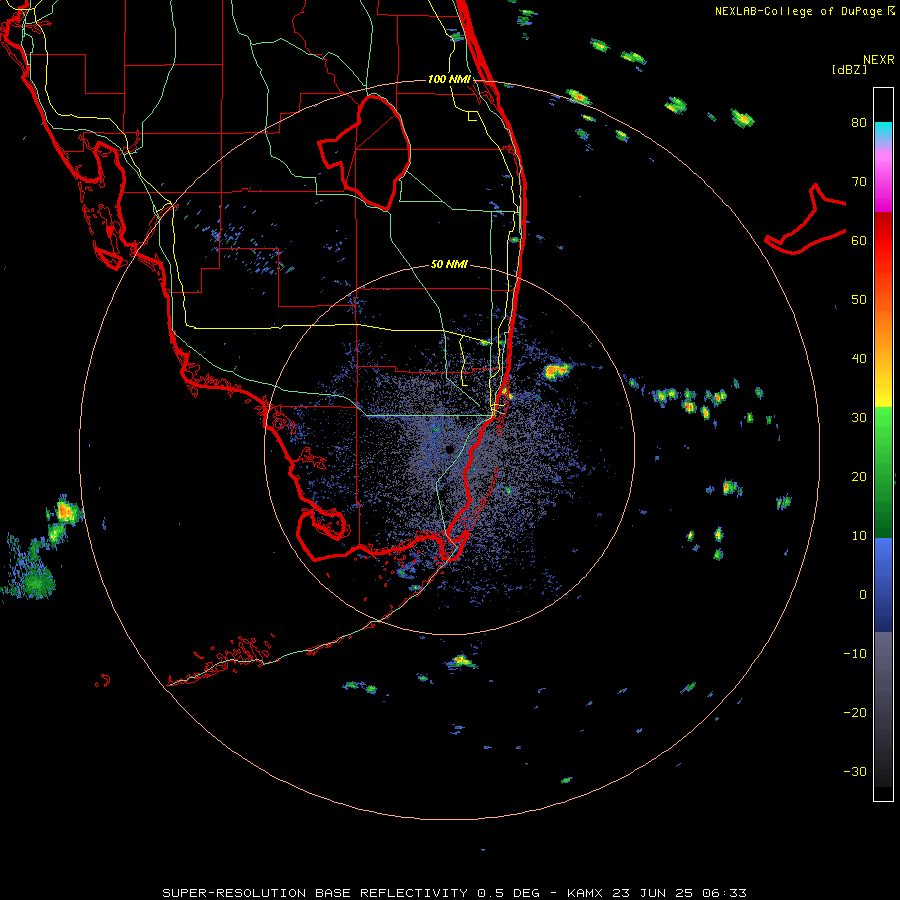Click the Super-Resolution Base Reflectivity caption
This screenshot has width=900, height=900.
454,893
